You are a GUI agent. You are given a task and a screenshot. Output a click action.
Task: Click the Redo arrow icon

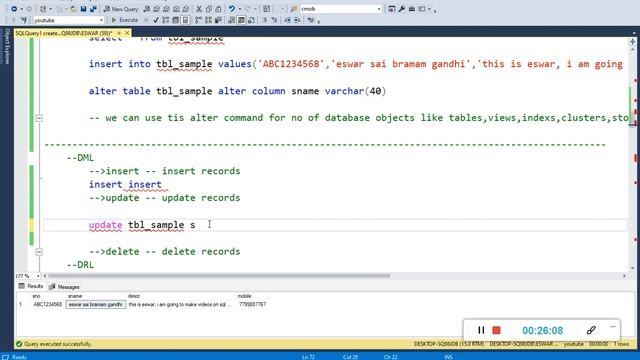pyautogui.click(x=248, y=9)
